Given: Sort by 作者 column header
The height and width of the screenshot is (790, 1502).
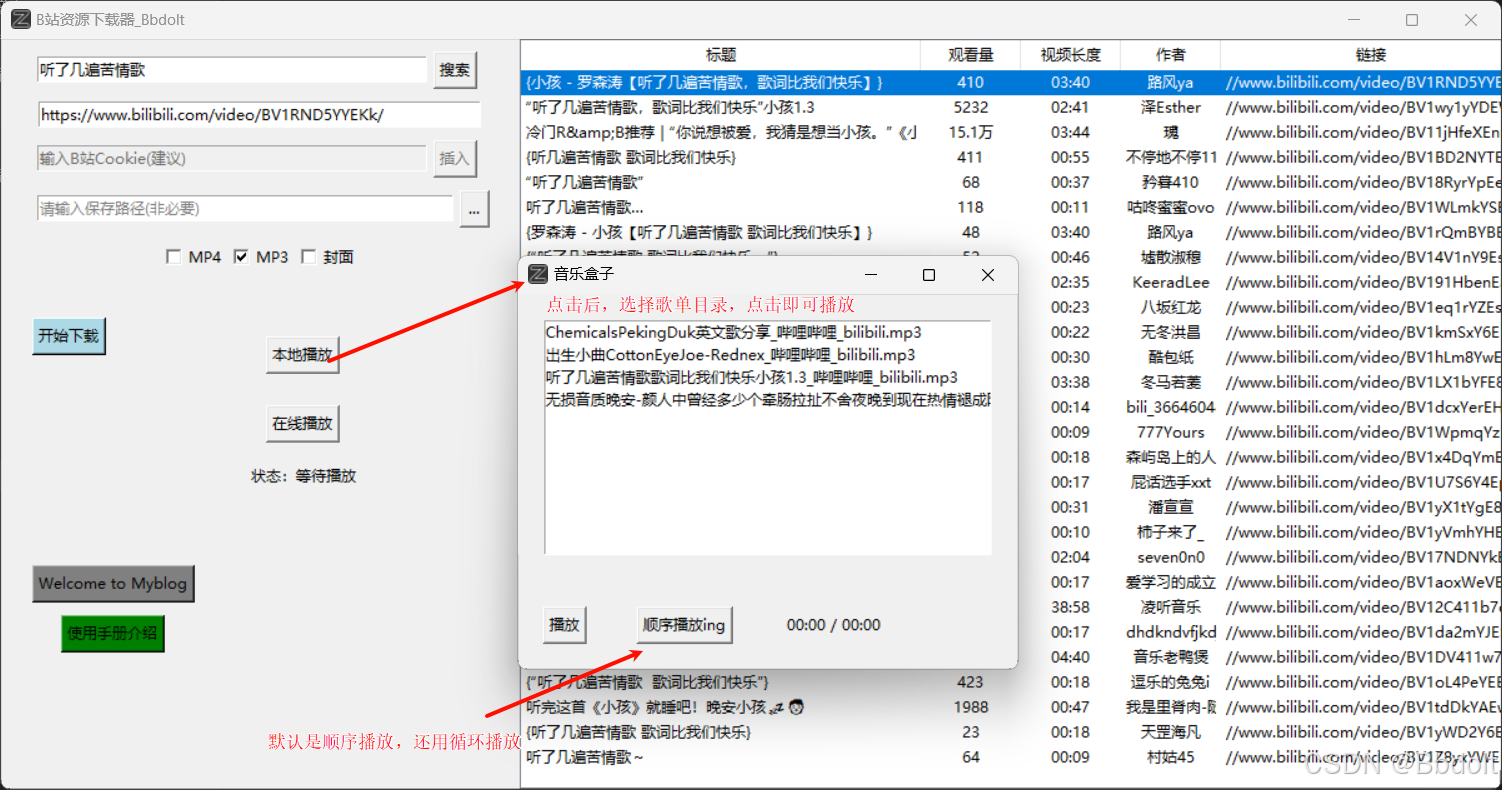Looking at the screenshot, I should click(x=1170, y=55).
